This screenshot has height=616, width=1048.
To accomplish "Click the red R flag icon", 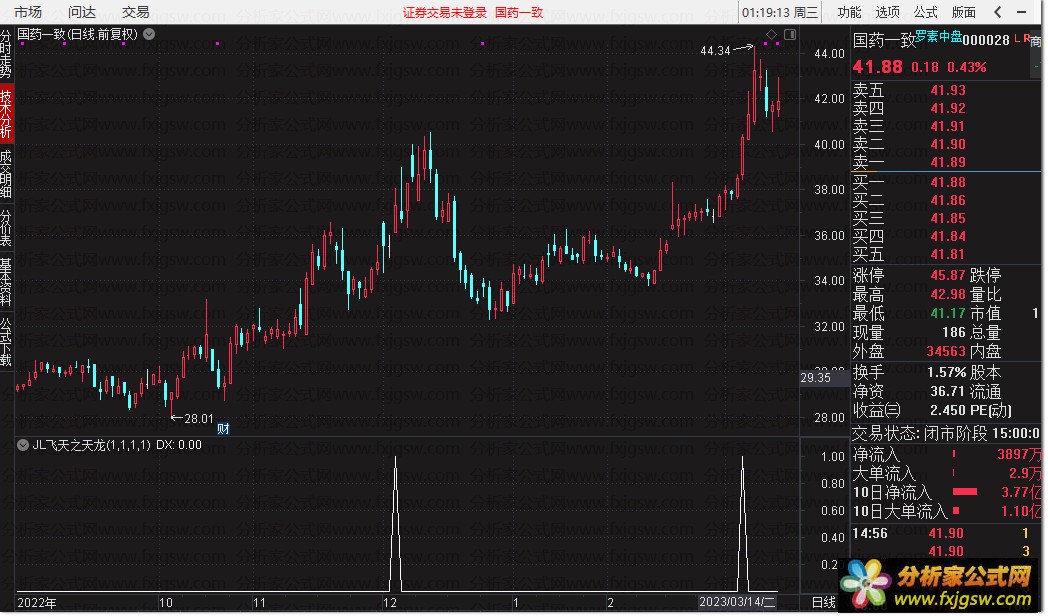I will pos(1026,39).
